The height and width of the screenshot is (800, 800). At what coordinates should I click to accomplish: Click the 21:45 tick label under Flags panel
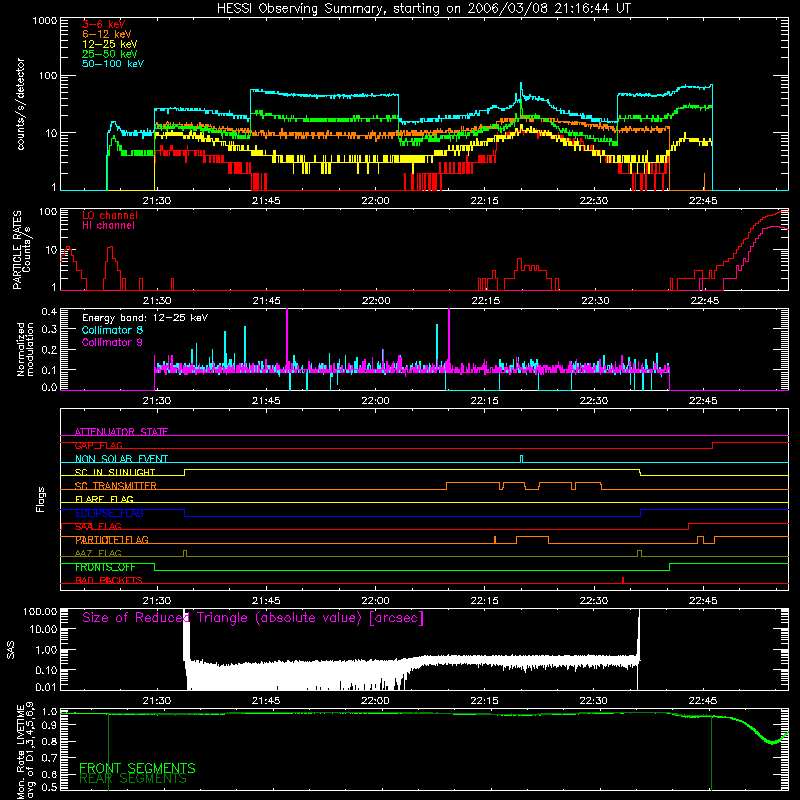point(266,601)
